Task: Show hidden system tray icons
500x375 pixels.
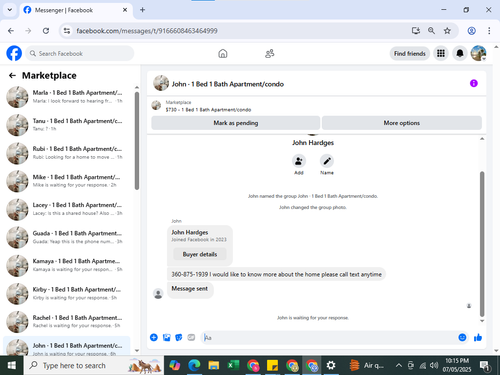Action: coord(398,366)
